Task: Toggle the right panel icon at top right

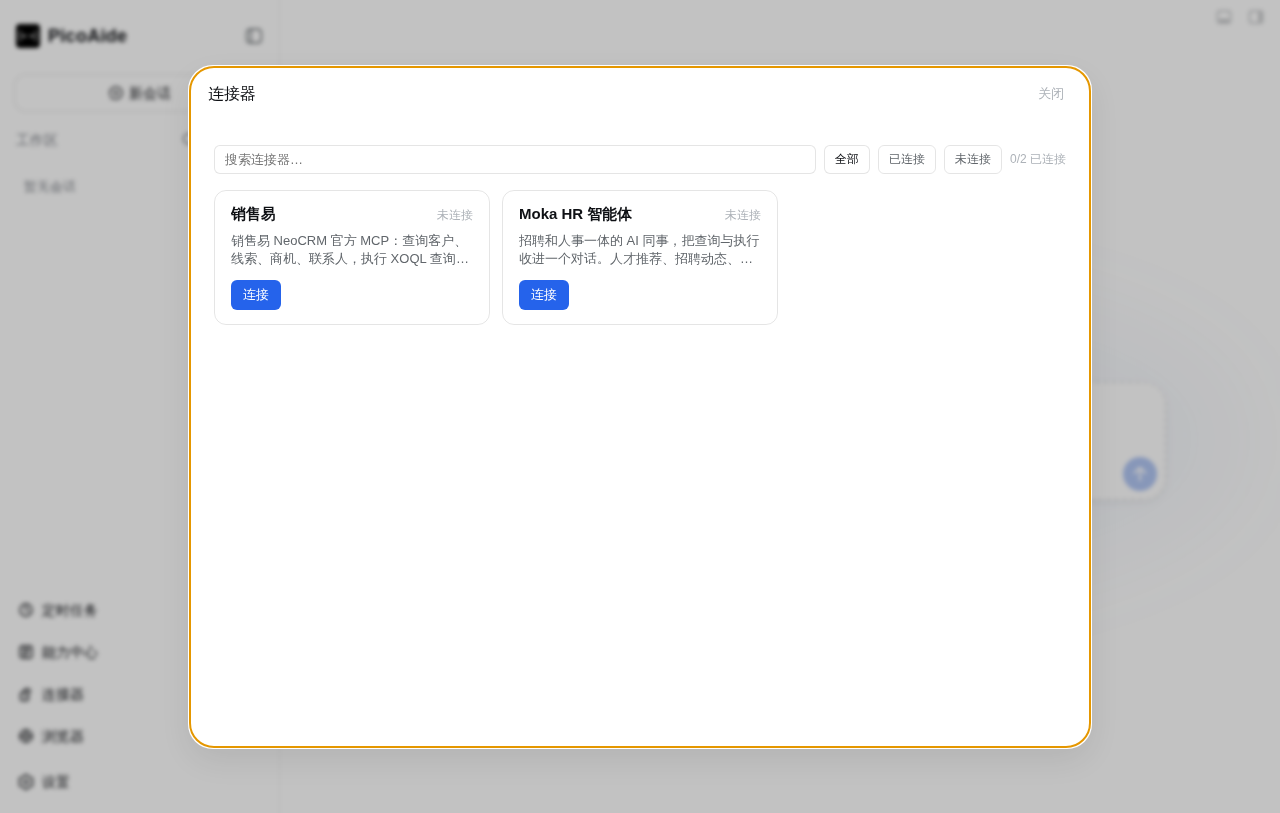Action: click(x=1255, y=17)
